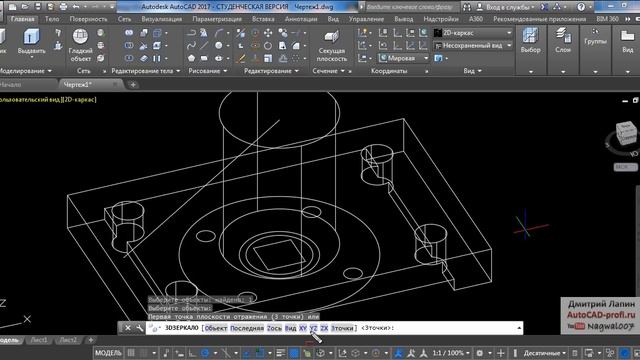The image size is (640, 360).
Task: Expand the command line history arrow
Action: [x=519, y=328]
